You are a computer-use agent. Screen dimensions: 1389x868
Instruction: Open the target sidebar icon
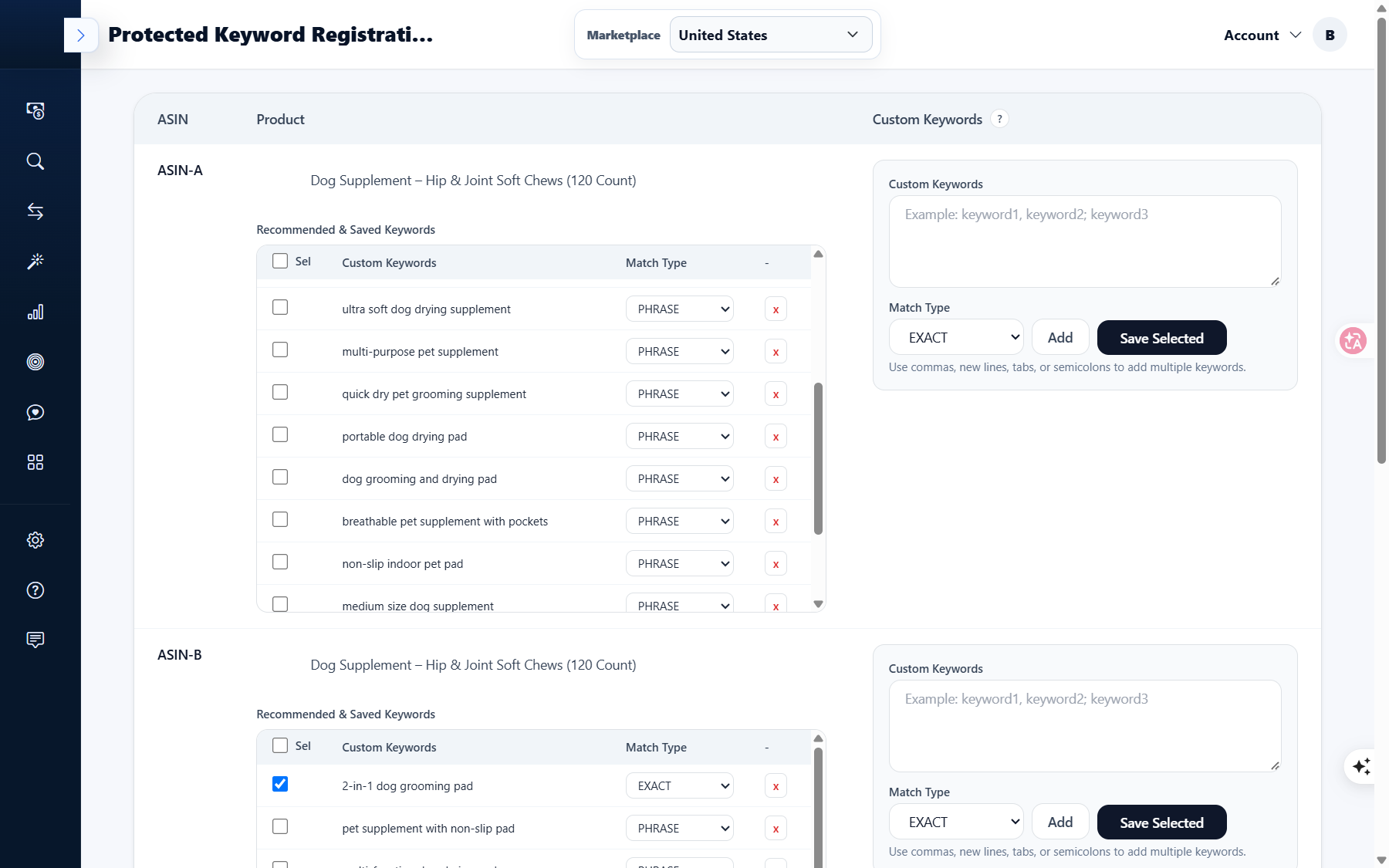pyautogui.click(x=35, y=362)
